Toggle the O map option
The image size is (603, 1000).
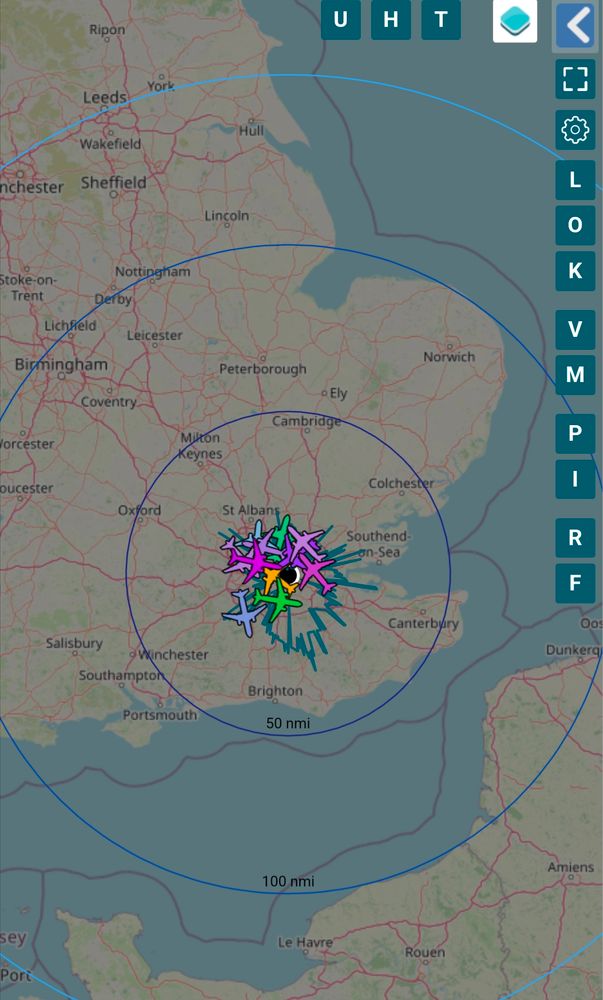coord(575,225)
